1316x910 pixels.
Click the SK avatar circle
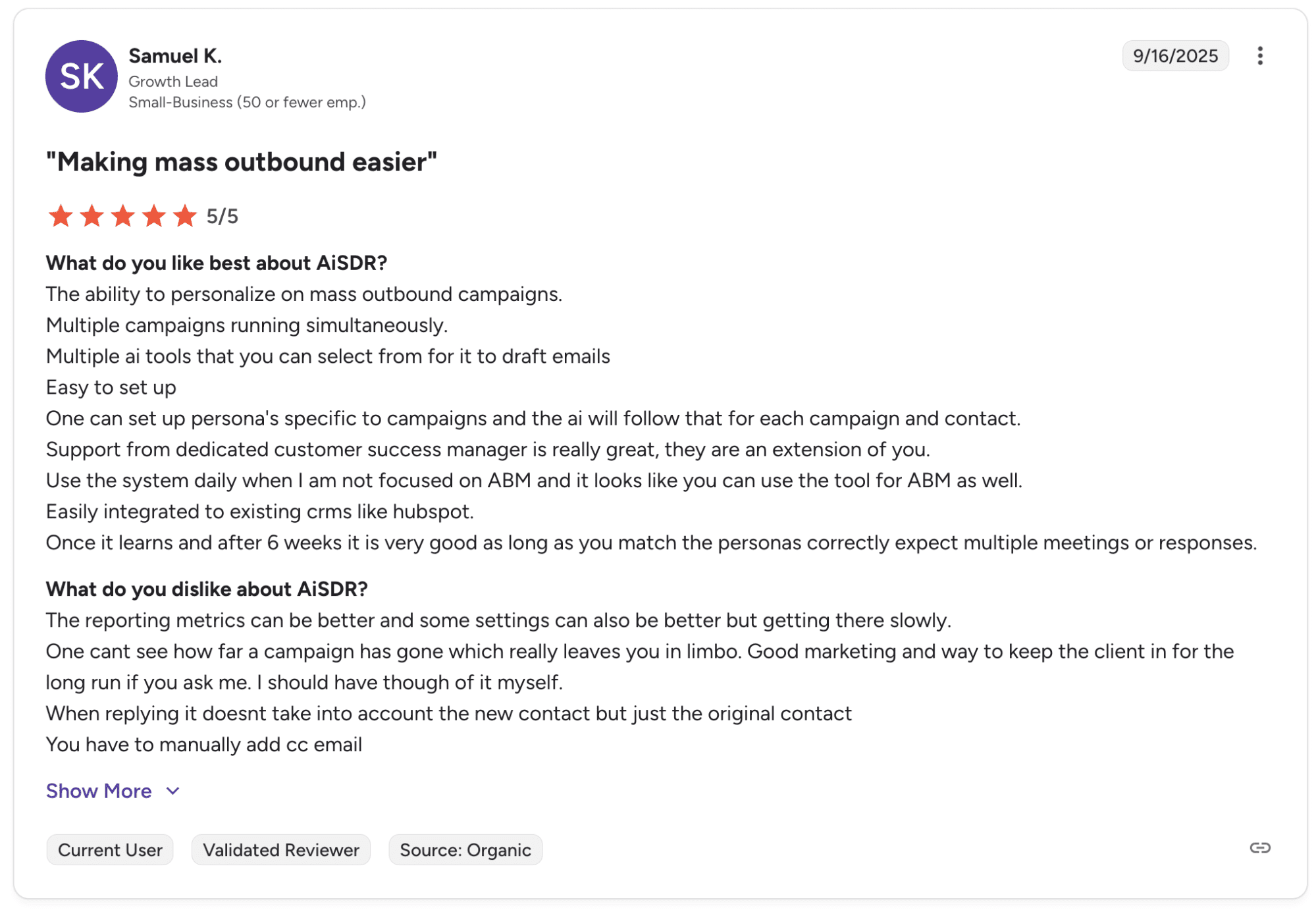pos(82,76)
